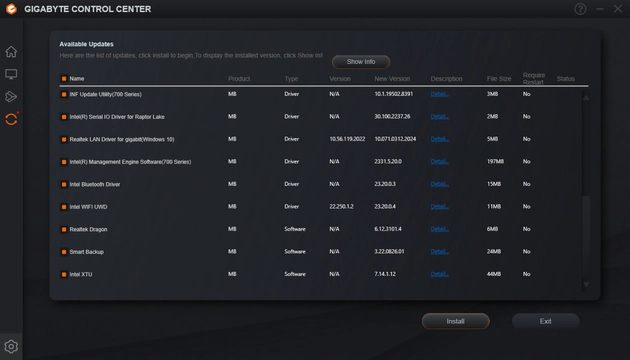The height and width of the screenshot is (360, 630).
Task: Select the row name Intel Bluetooth Driver
Action: pos(95,184)
